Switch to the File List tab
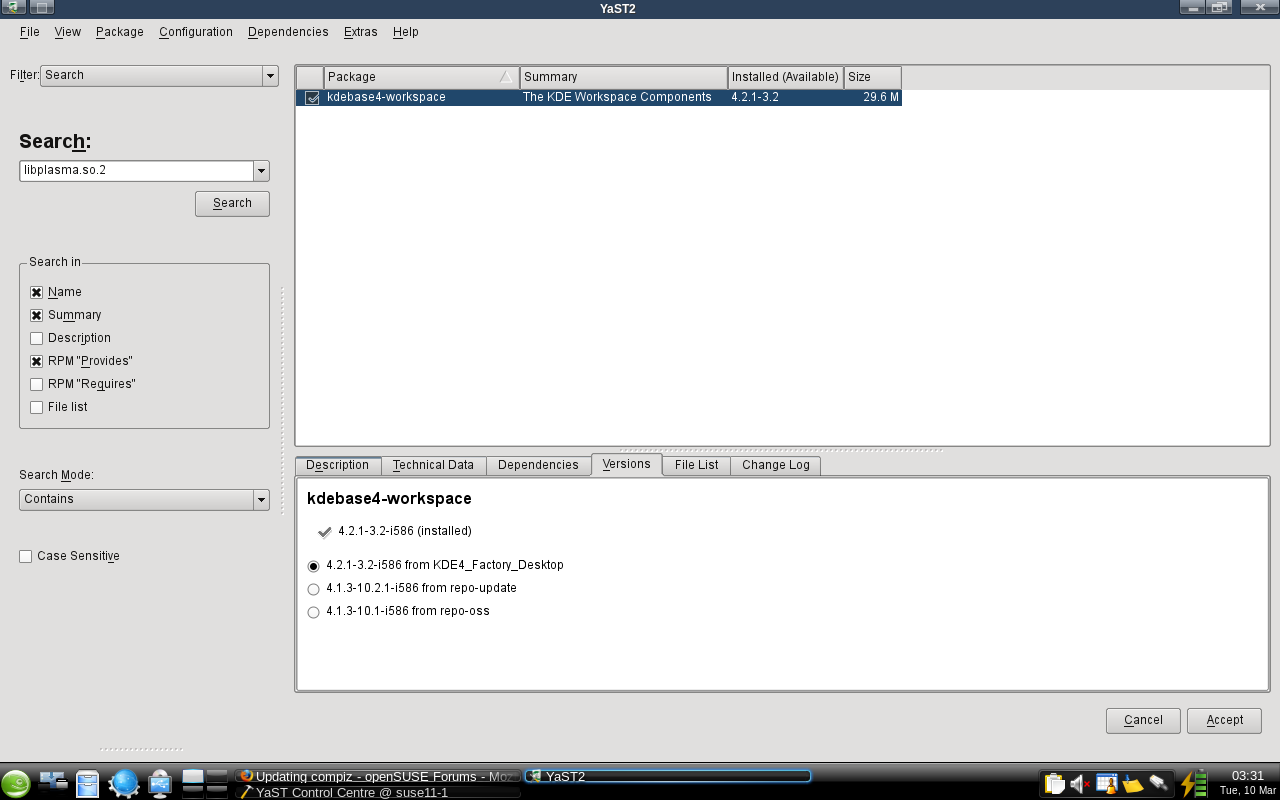 point(697,465)
